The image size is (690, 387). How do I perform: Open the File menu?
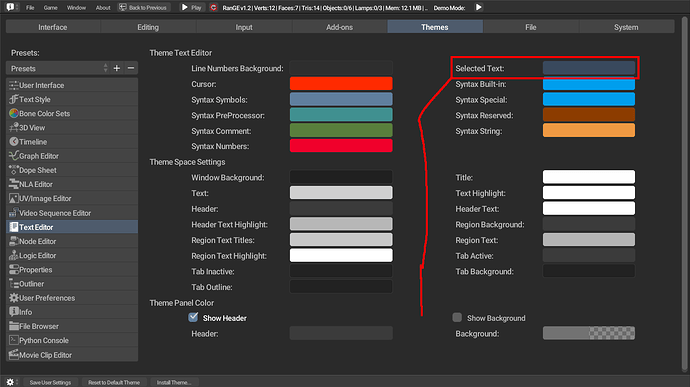click(30, 7)
